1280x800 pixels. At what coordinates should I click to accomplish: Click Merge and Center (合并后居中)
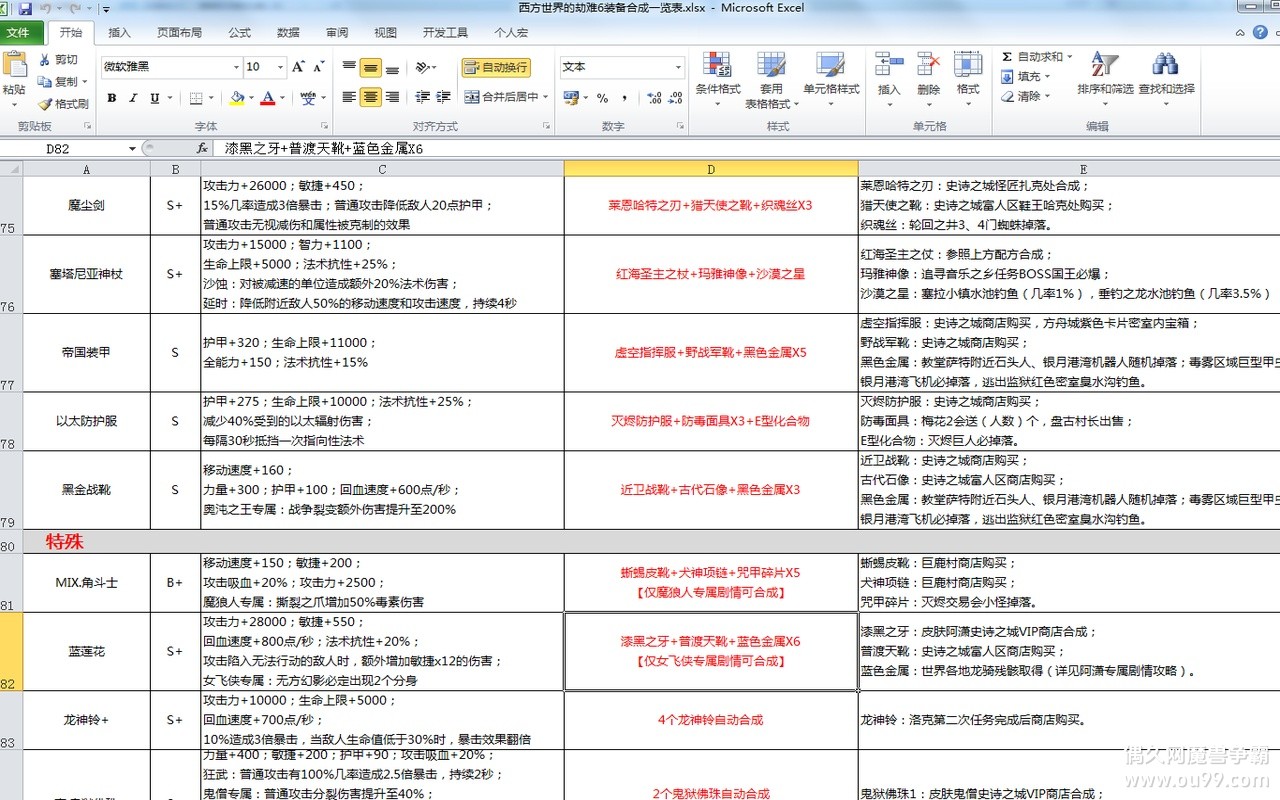(508, 97)
